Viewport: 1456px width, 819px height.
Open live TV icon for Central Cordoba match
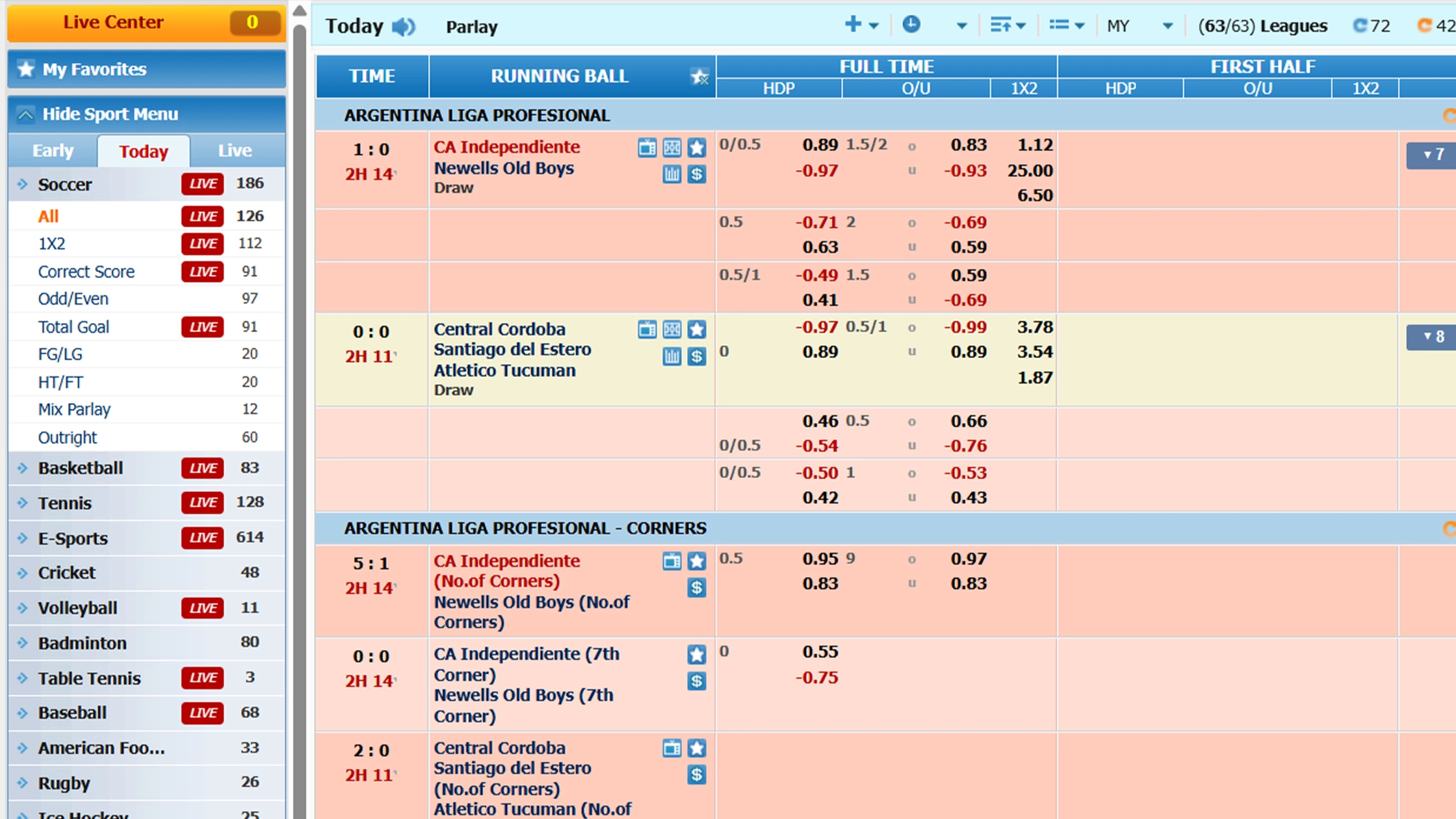(647, 330)
